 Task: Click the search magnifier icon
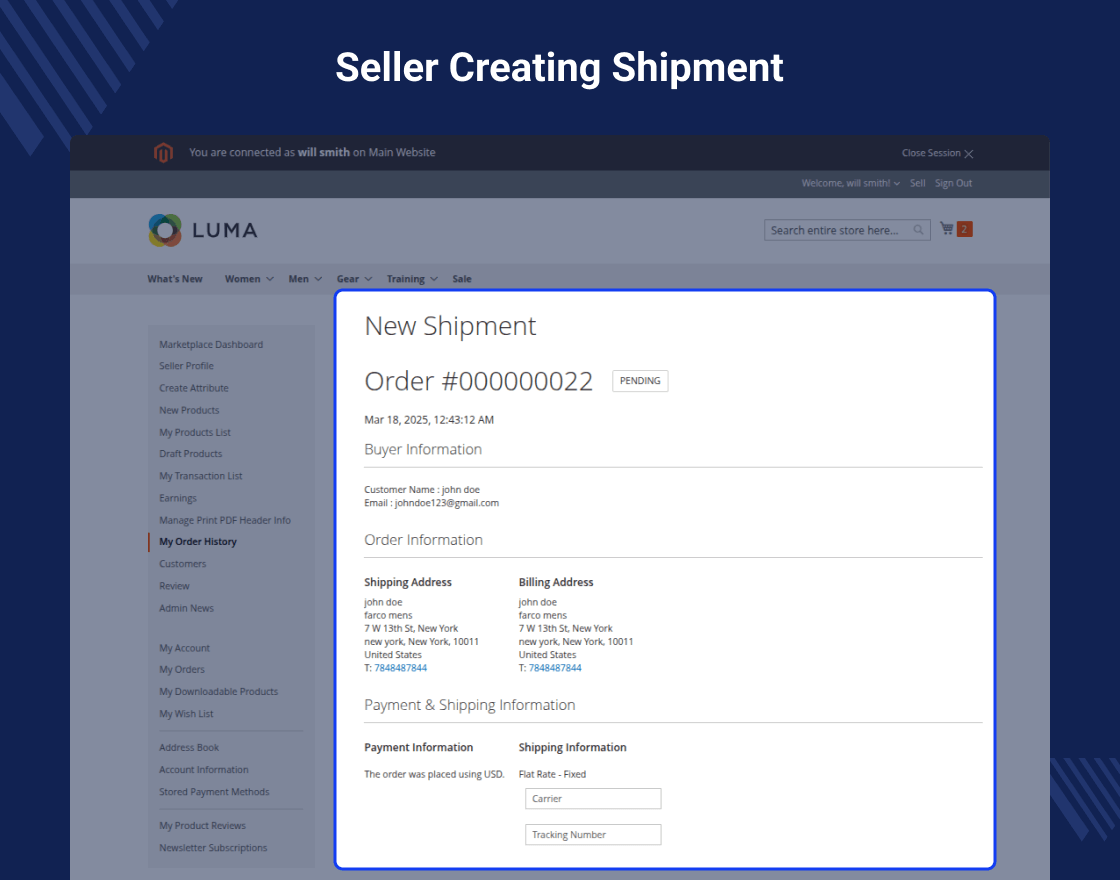(x=919, y=230)
